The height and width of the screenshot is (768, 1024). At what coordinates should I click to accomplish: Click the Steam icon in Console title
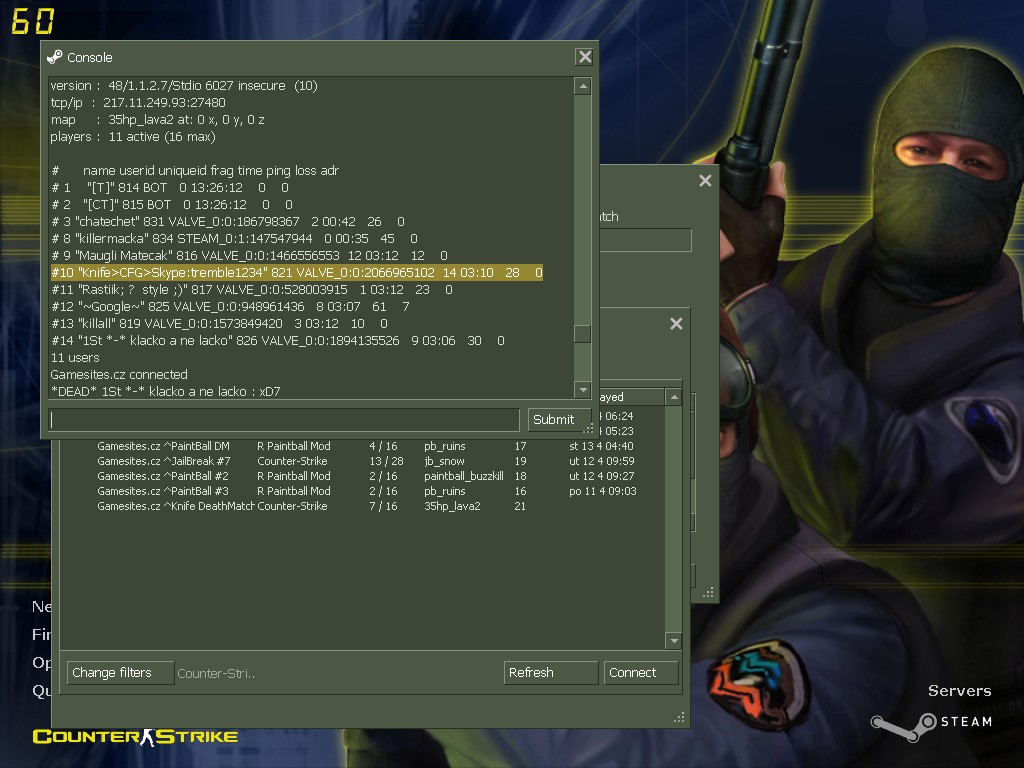(55, 57)
